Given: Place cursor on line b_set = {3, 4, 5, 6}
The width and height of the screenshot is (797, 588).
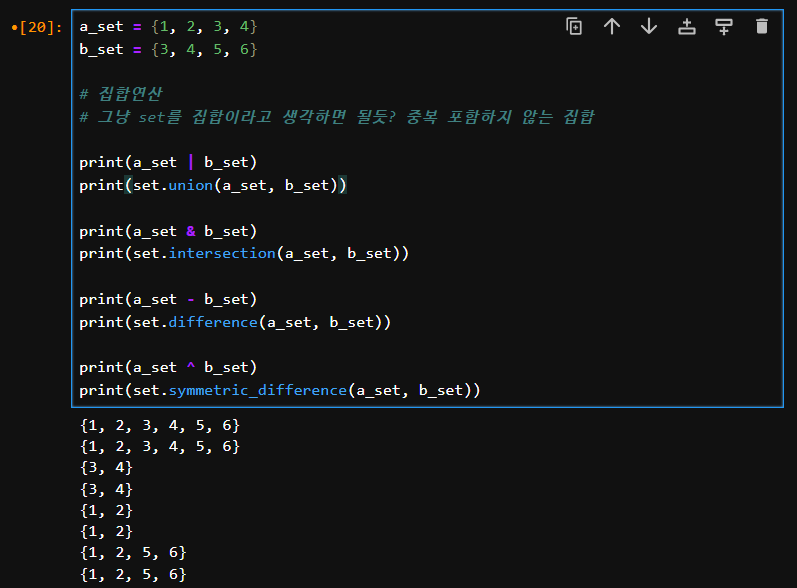Looking at the screenshot, I should click(x=168, y=49).
